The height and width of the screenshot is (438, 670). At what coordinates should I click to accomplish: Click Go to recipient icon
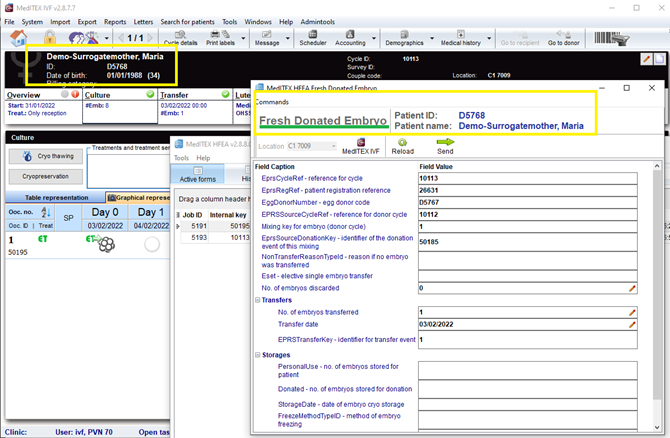(520, 38)
